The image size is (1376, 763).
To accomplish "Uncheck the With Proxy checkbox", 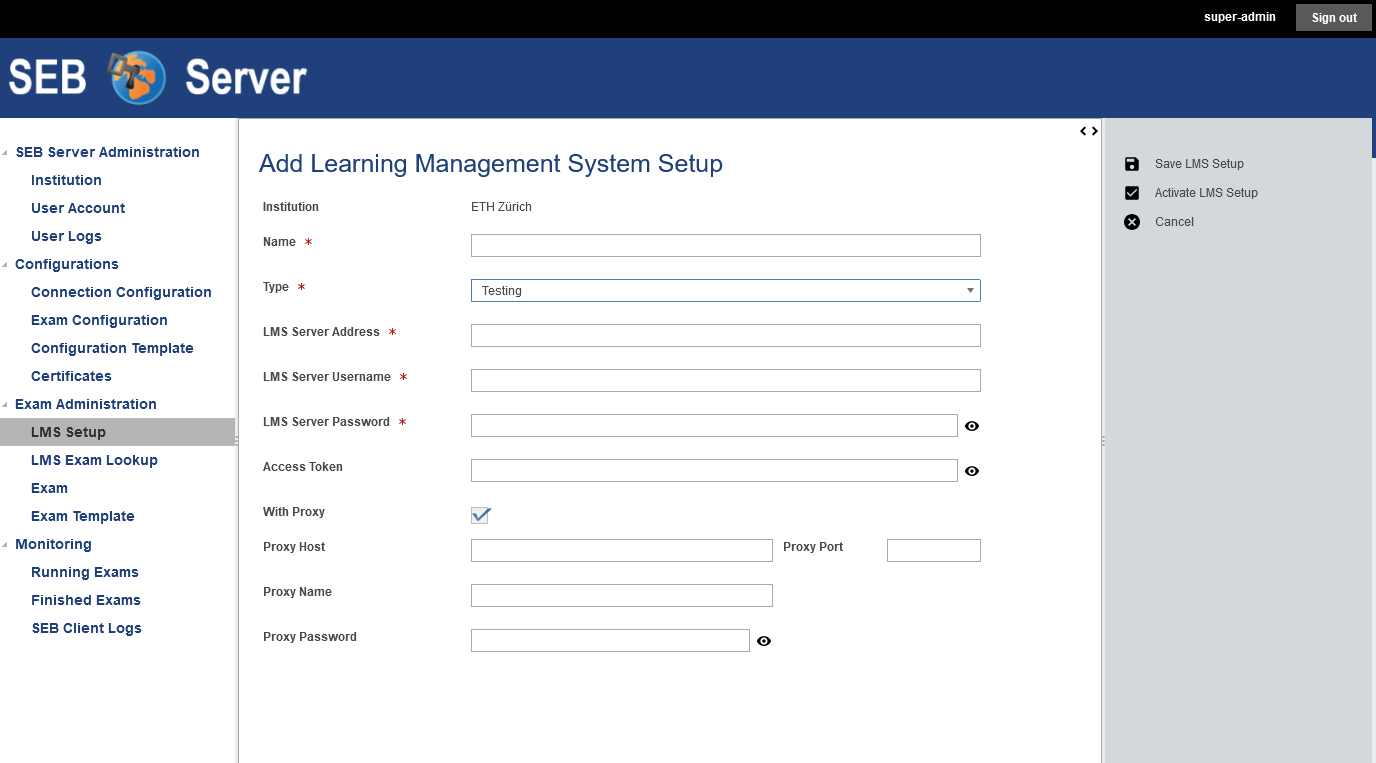I will pyautogui.click(x=480, y=515).
